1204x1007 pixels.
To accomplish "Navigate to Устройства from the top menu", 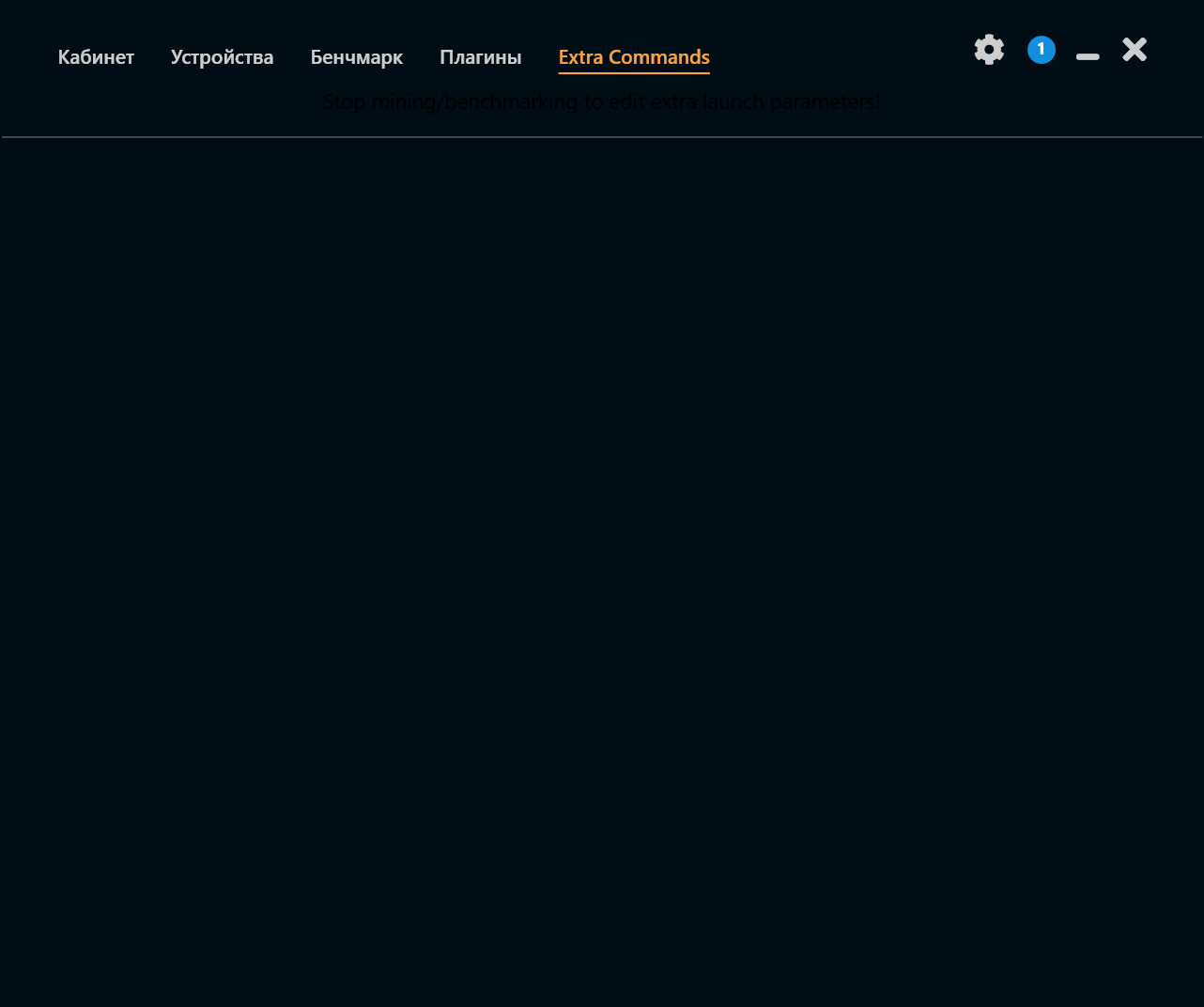I will (222, 56).
